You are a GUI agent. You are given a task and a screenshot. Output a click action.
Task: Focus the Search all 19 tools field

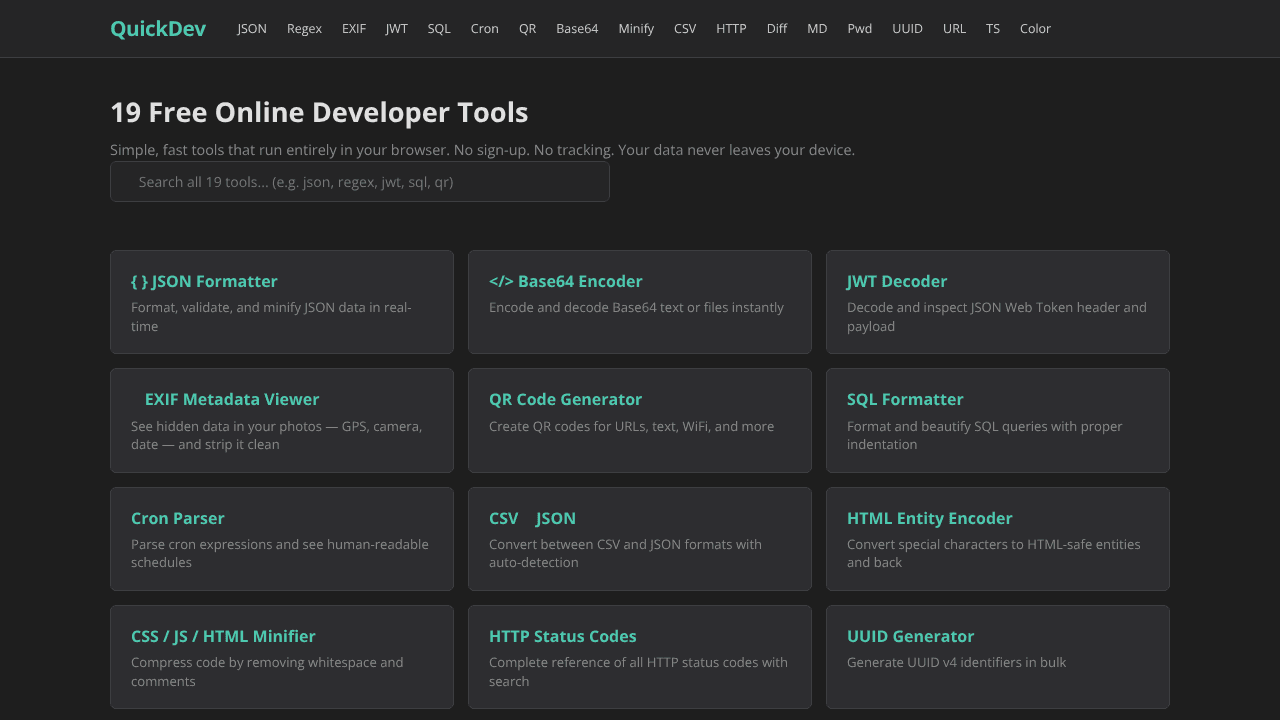click(x=360, y=182)
